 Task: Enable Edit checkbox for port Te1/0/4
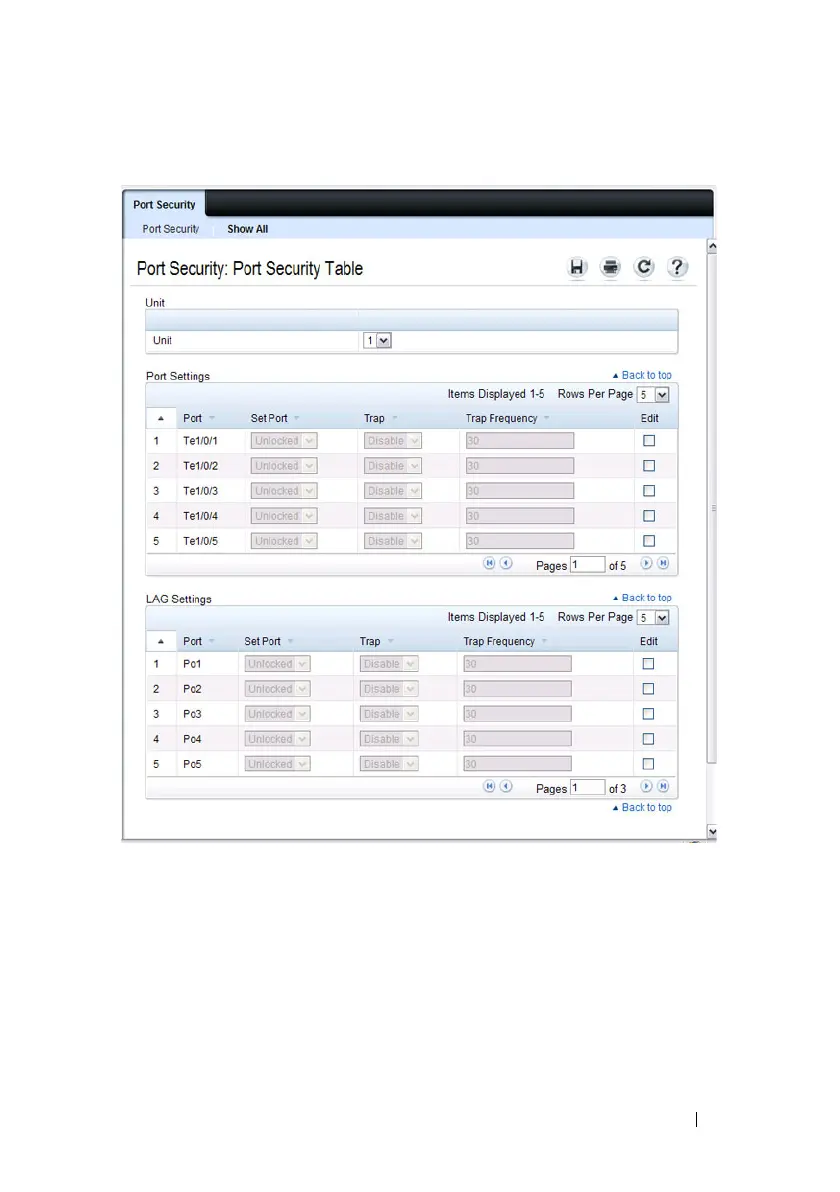[649, 516]
